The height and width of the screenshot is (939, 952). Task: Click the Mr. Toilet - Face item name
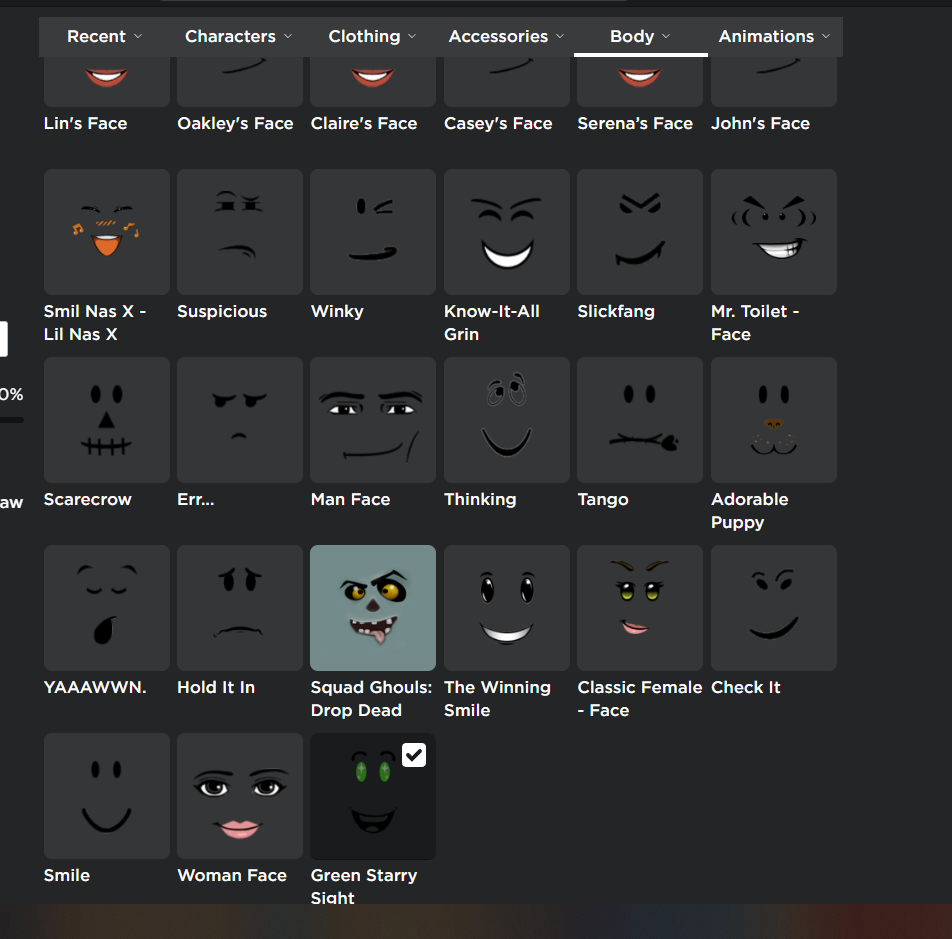(755, 323)
